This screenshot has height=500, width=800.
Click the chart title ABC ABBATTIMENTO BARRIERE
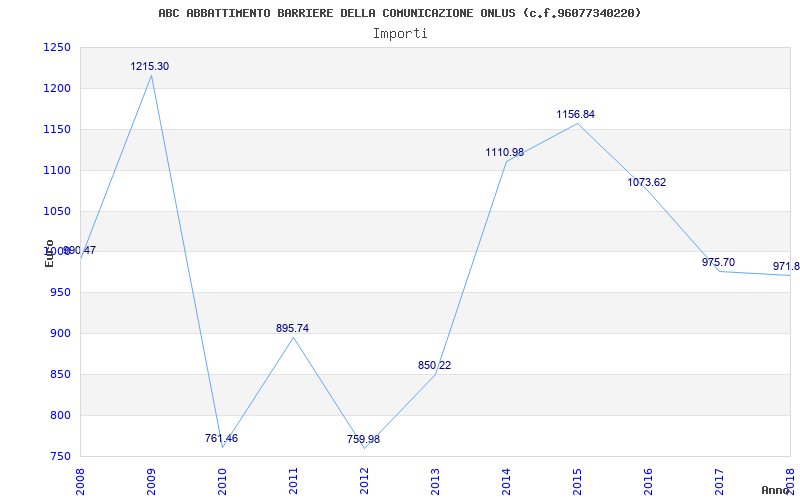pyautogui.click(x=399, y=13)
